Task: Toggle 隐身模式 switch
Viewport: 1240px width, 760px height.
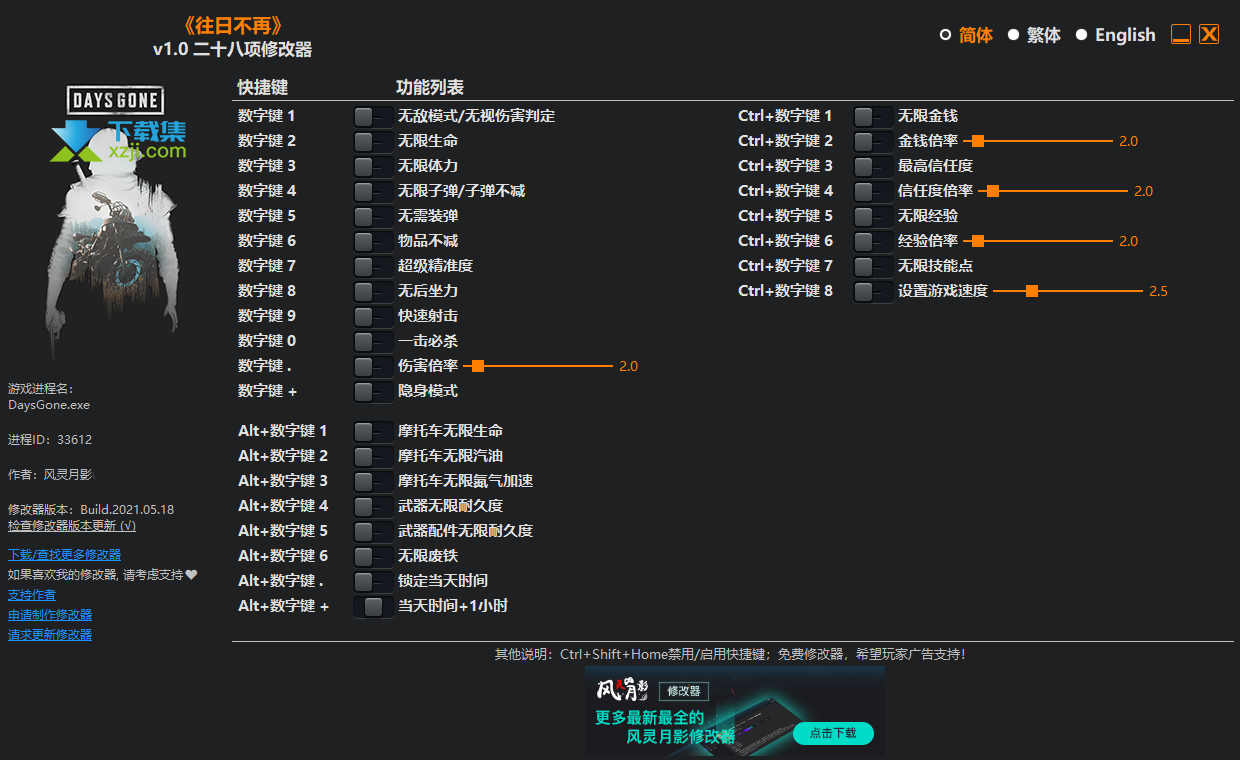Action: pyautogui.click(x=374, y=391)
